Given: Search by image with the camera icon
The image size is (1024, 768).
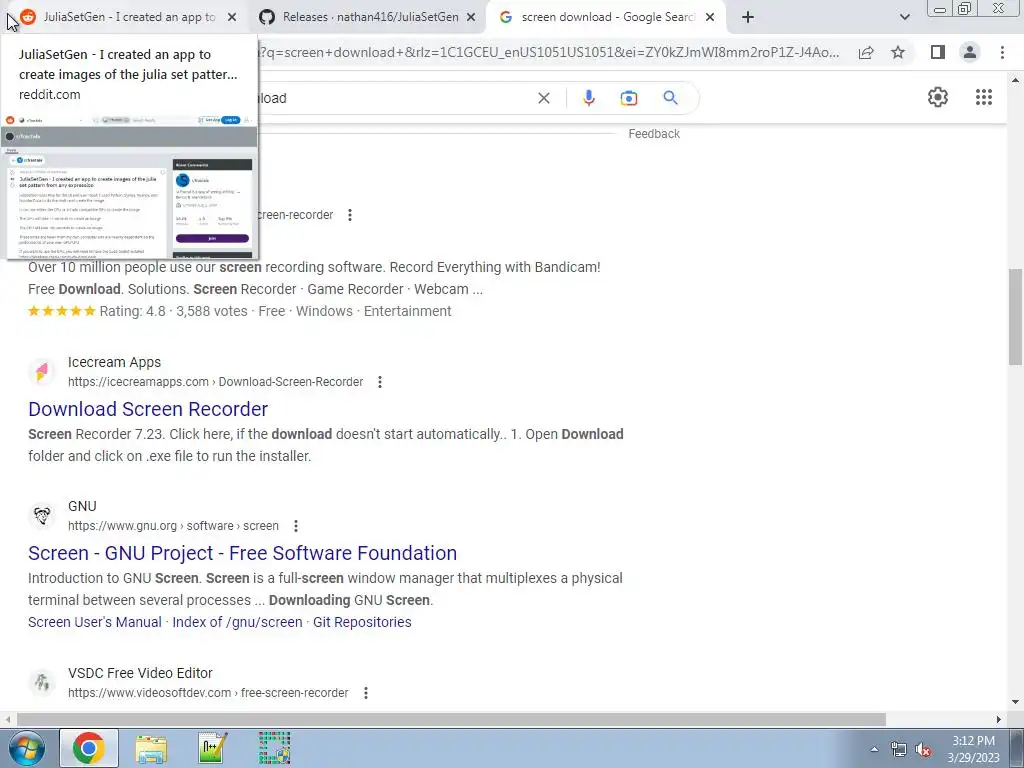Looking at the screenshot, I should tap(628, 98).
